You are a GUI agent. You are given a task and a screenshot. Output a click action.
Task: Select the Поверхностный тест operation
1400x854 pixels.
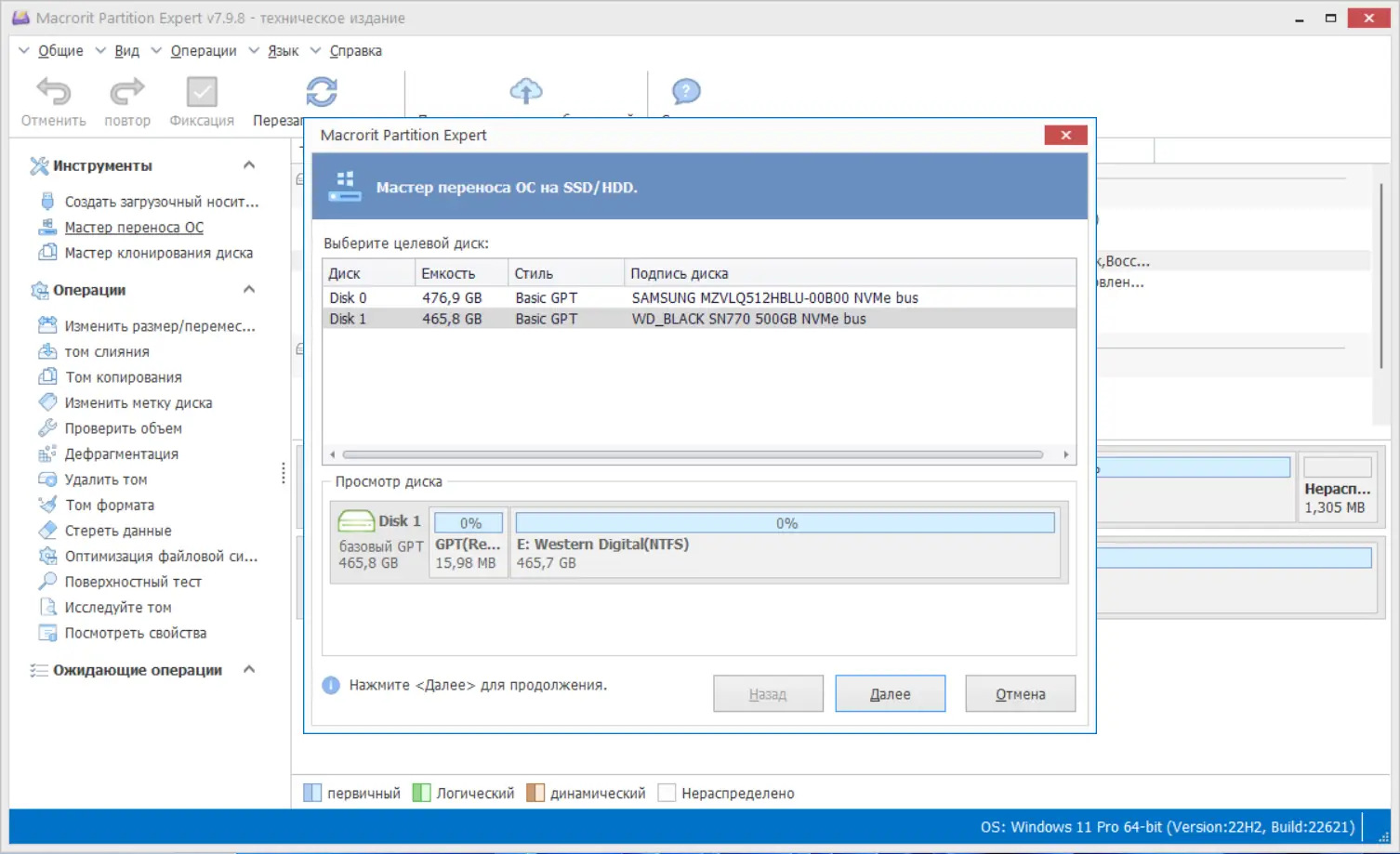pos(133,582)
